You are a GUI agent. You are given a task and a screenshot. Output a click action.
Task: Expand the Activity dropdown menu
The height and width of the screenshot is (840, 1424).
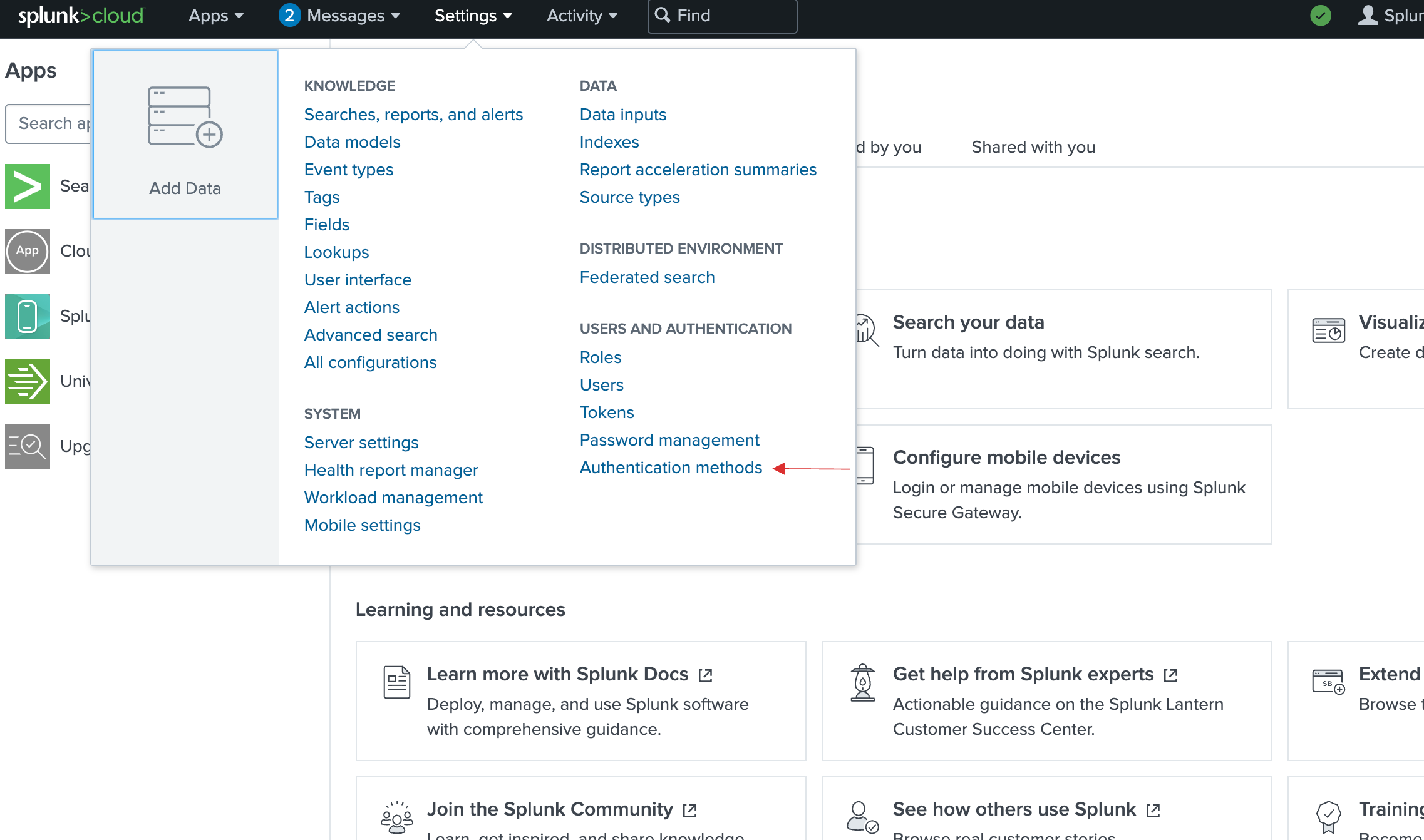[x=580, y=15]
